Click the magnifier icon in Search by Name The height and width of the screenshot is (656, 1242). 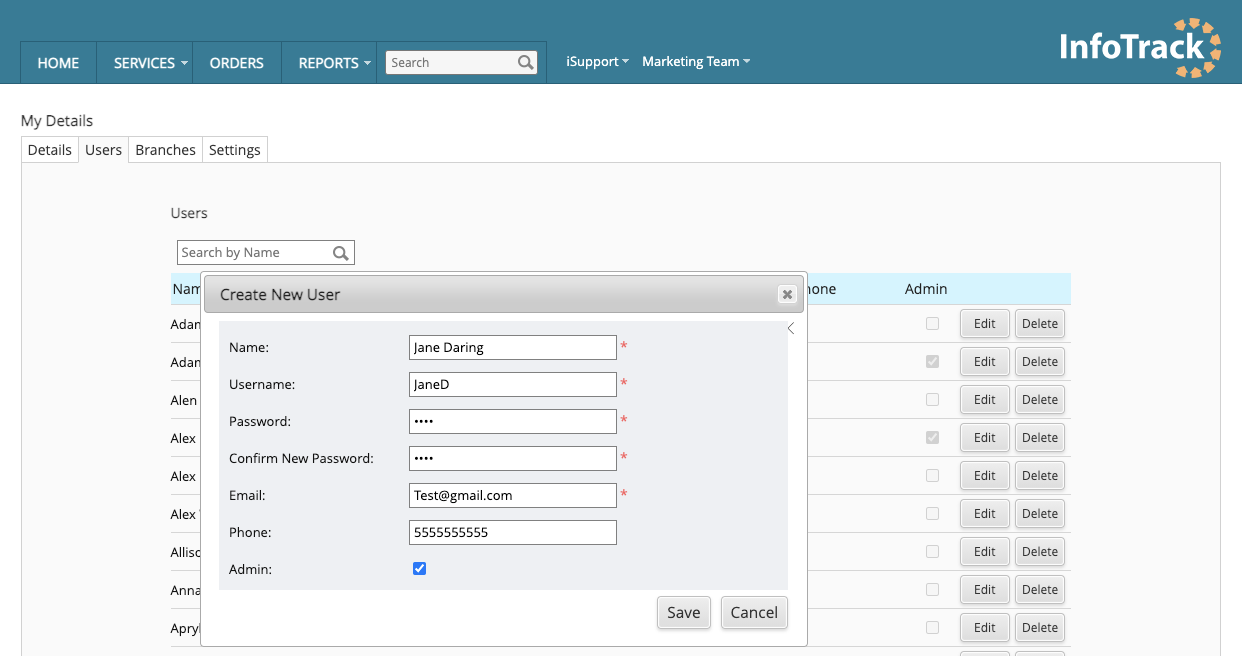click(x=341, y=252)
